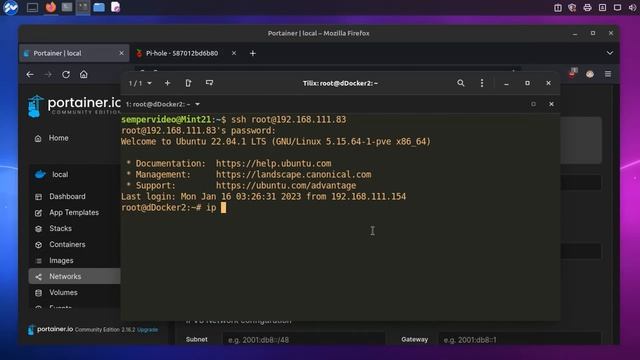The image size is (640, 360).
Task: Click the display tray icon
Action: [x=618, y=7]
